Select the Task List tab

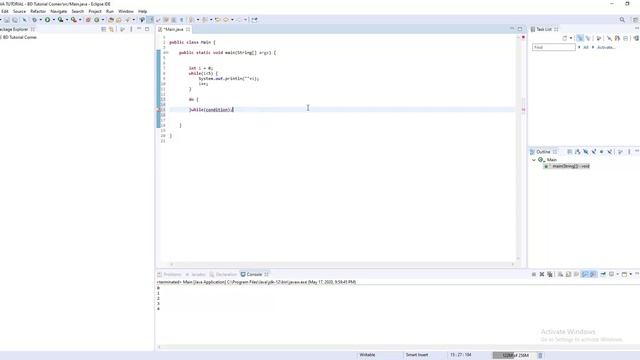(544, 29)
